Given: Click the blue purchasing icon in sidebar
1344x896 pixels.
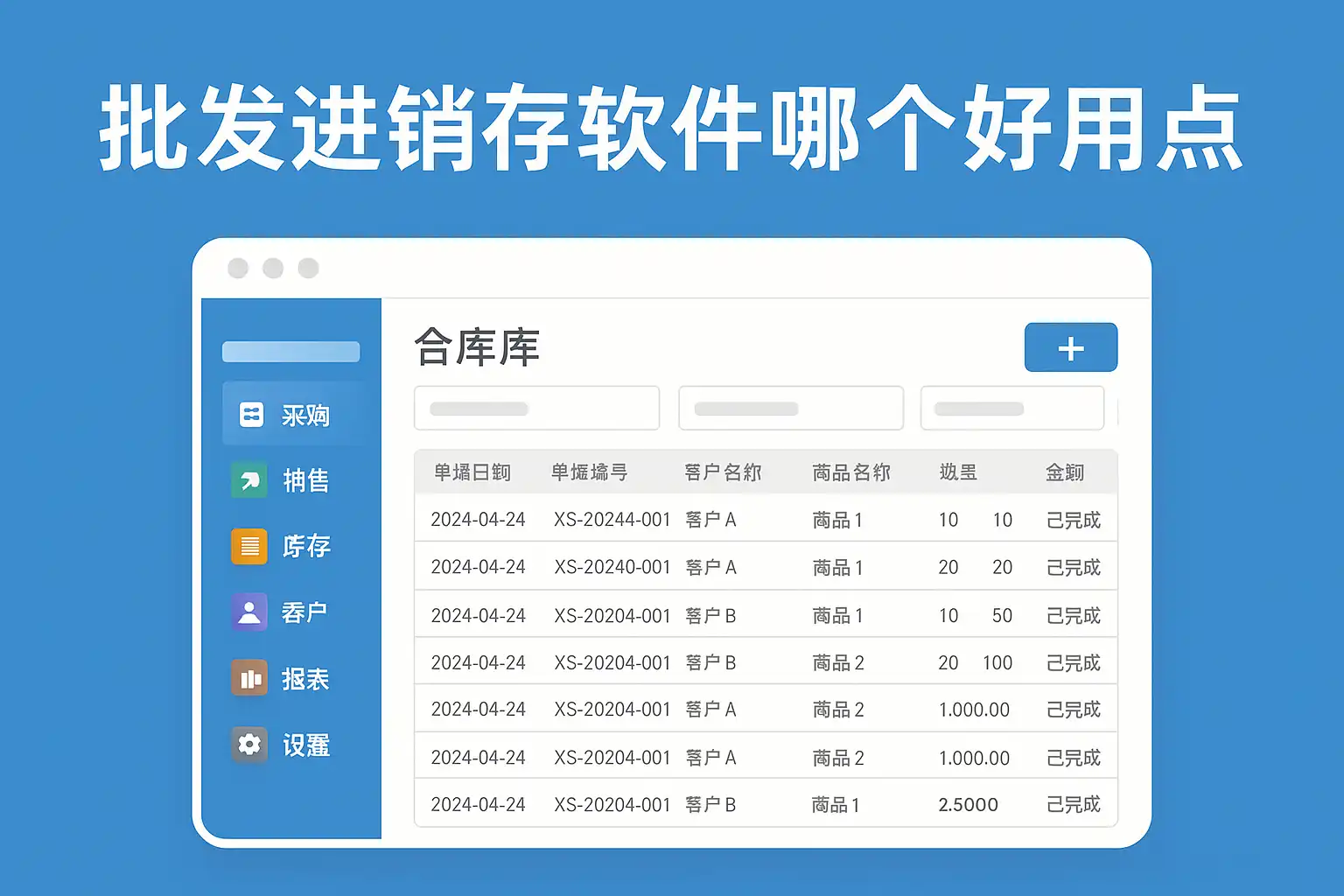Looking at the screenshot, I should pyautogui.click(x=251, y=414).
